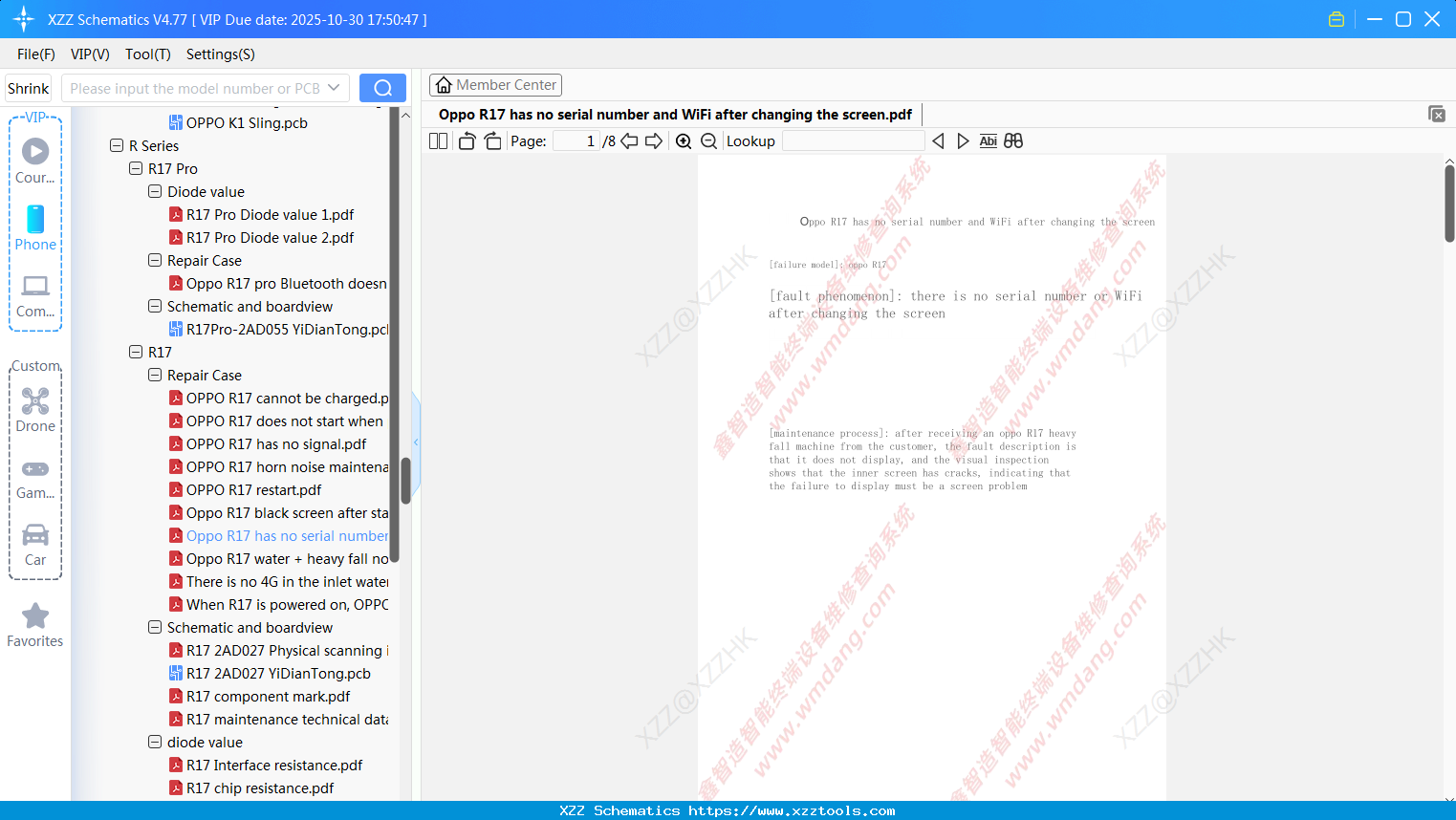The width and height of the screenshot is (1456, 820).
Task: Collapse R17 Pro's Schematic and boardview folder
Action: 155,307
